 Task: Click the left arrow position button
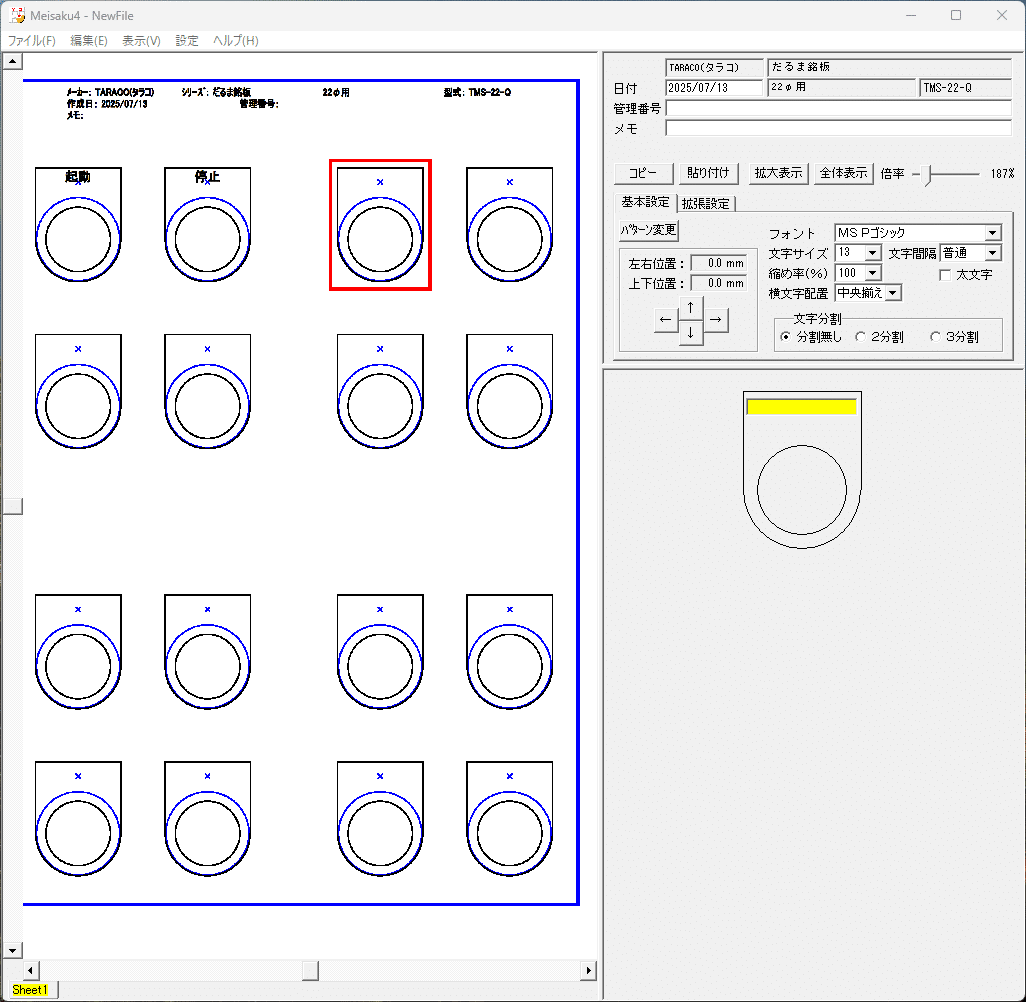[665, 319]
